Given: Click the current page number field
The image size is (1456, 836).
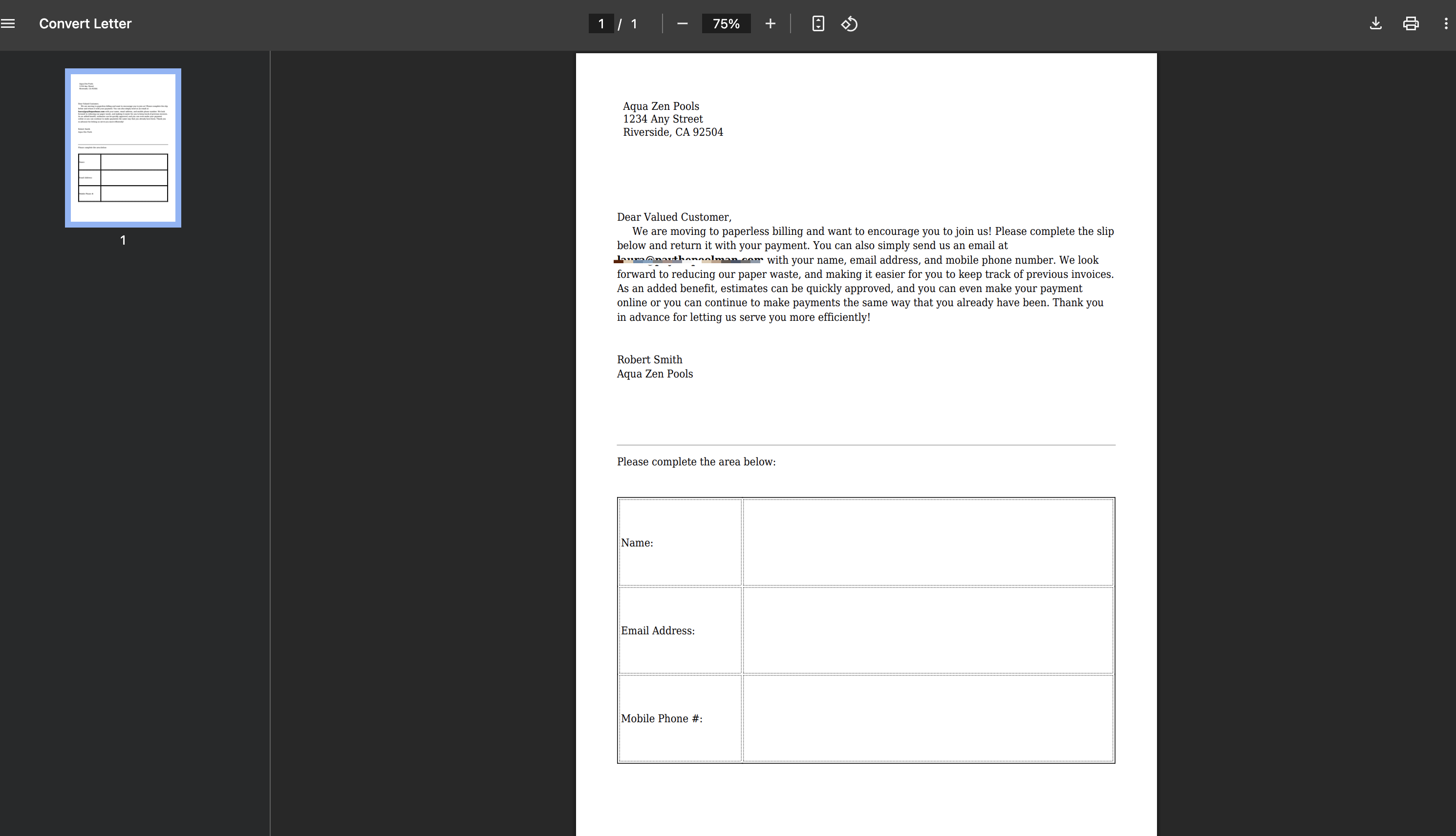Looking at the screenshot, I should click(x=601, y=23).
